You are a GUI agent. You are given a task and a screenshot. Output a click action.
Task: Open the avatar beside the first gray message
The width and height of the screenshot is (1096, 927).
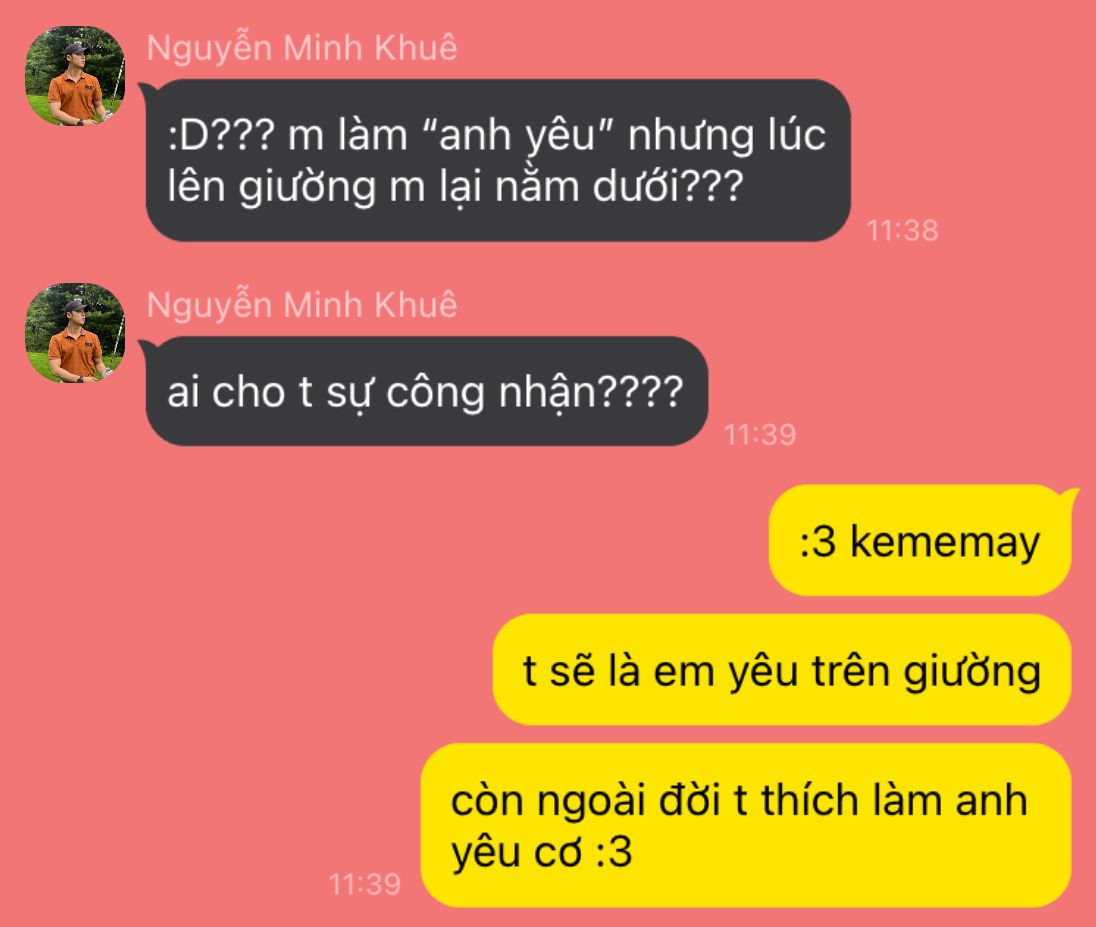[x=75, y=76]
